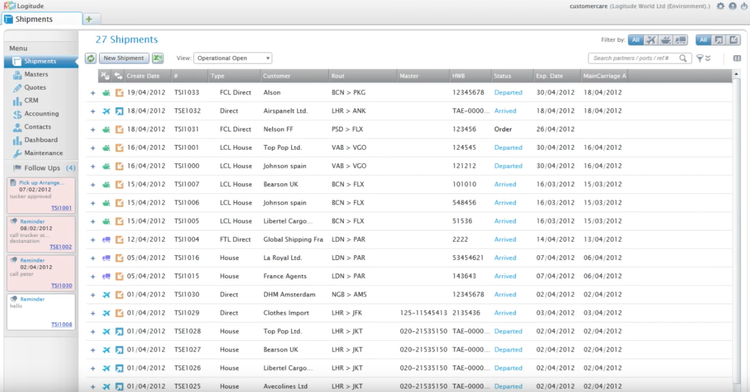Open the View dropdown Operational Open
The image size is (750, 392).
point(232,58)
